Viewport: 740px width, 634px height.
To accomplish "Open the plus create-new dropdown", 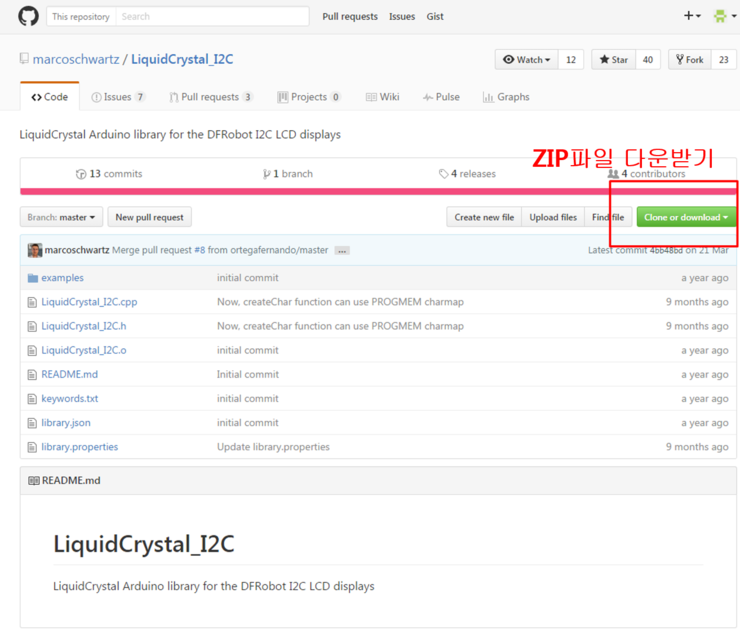I will pyautogui.click(x=692, y=16).
